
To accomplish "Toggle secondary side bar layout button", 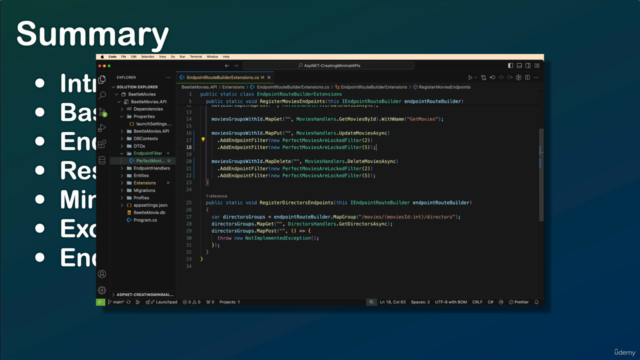I will [x=528, y=66].
